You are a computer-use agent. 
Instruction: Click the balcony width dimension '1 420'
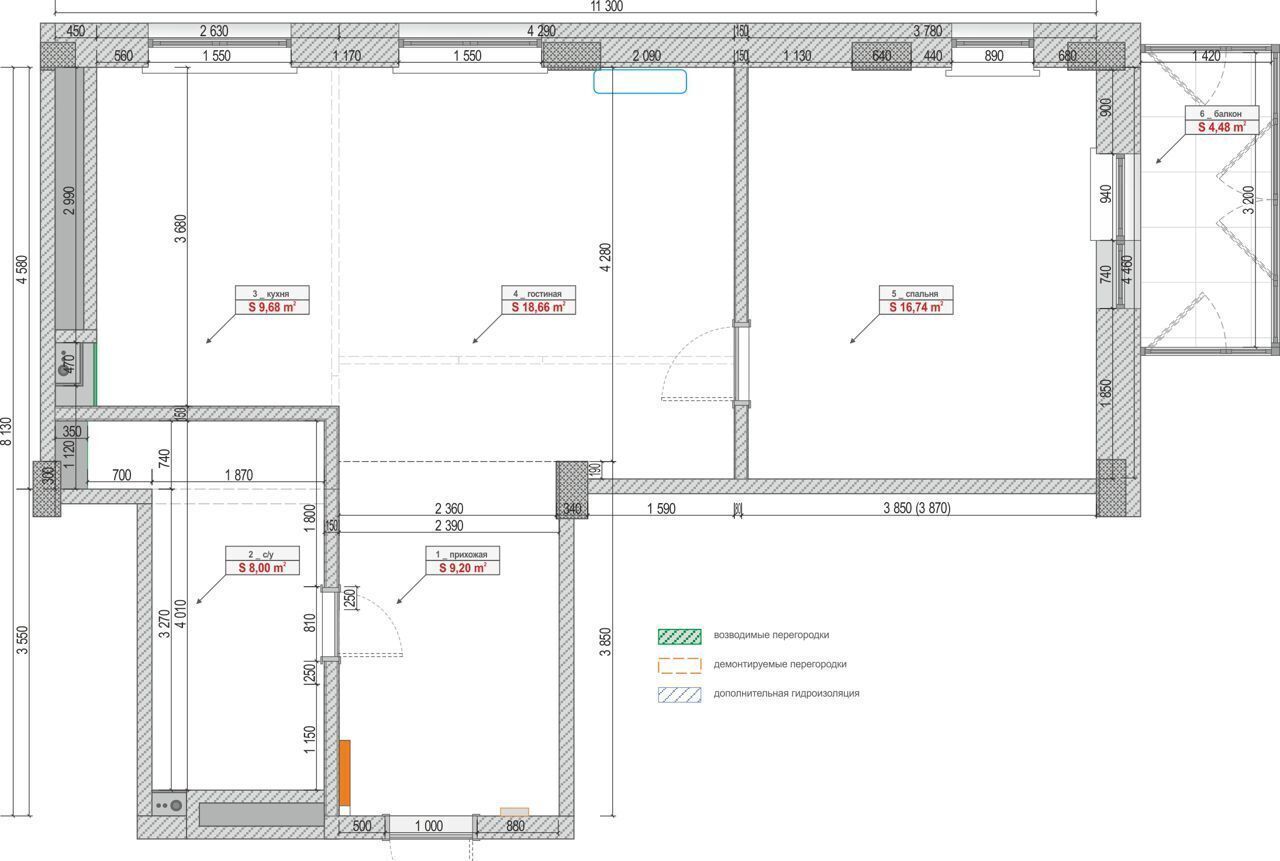tap(1207, 56)
